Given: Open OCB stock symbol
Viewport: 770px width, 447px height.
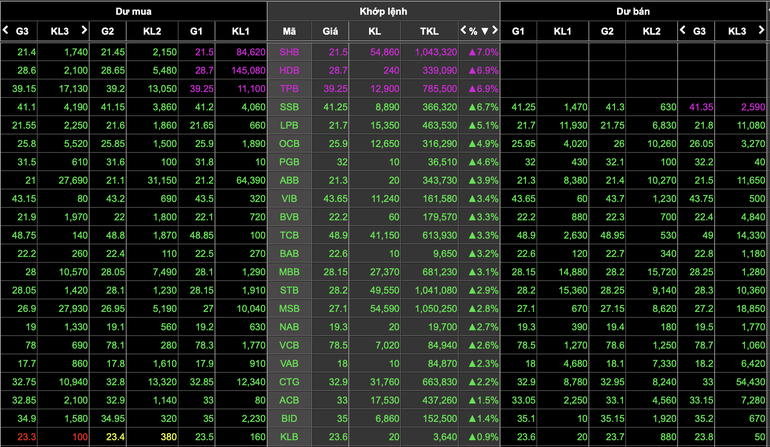Looking at the screenshot, I should 289,144.
